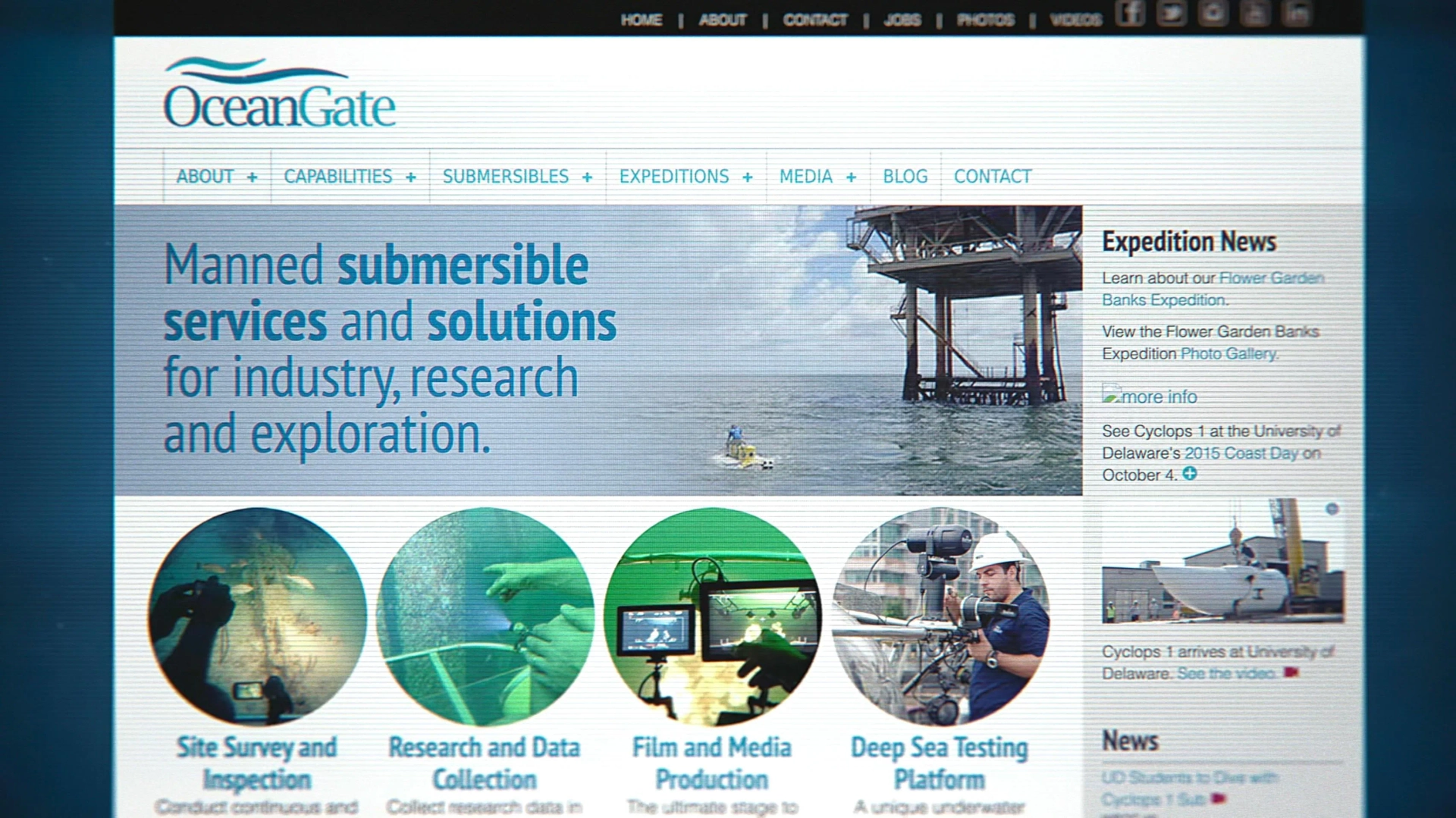Click the plus icon after October 4
The height and width of the screenshot is (818, 1456).
(x=1190, y=474)
